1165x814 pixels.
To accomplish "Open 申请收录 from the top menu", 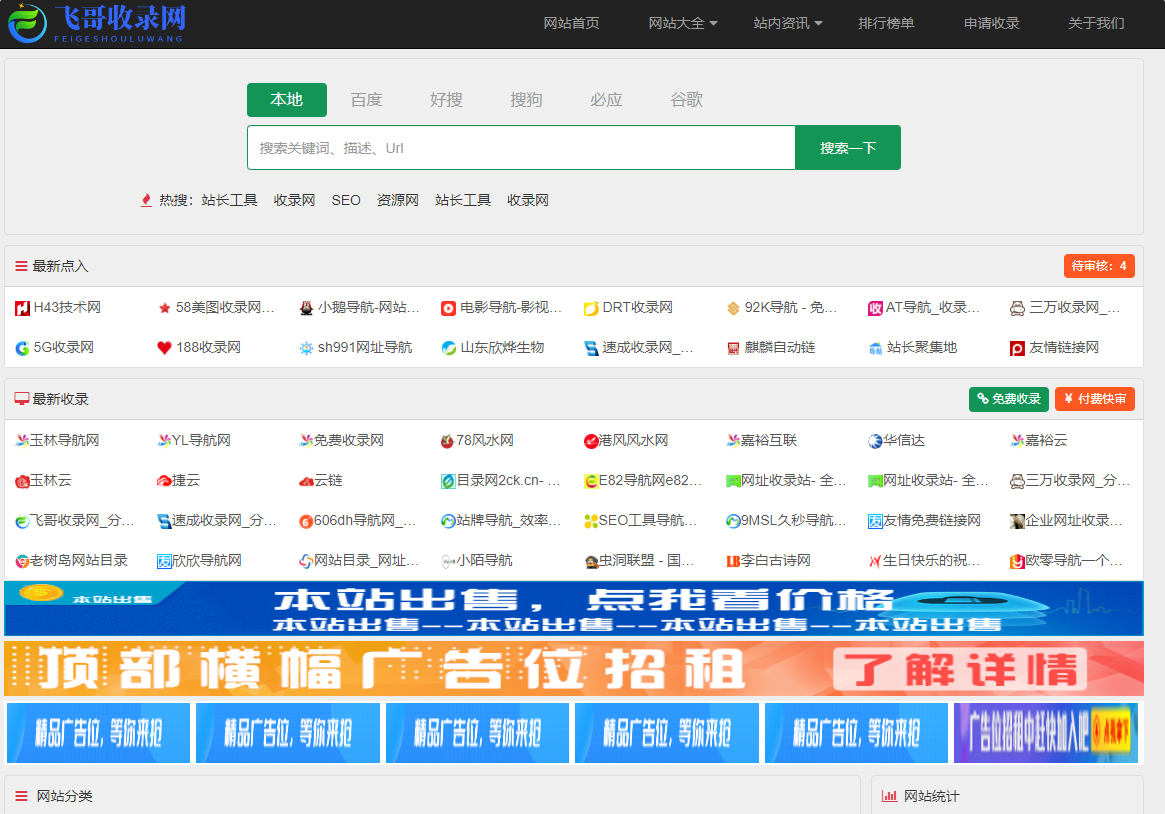I will [992, 23].
